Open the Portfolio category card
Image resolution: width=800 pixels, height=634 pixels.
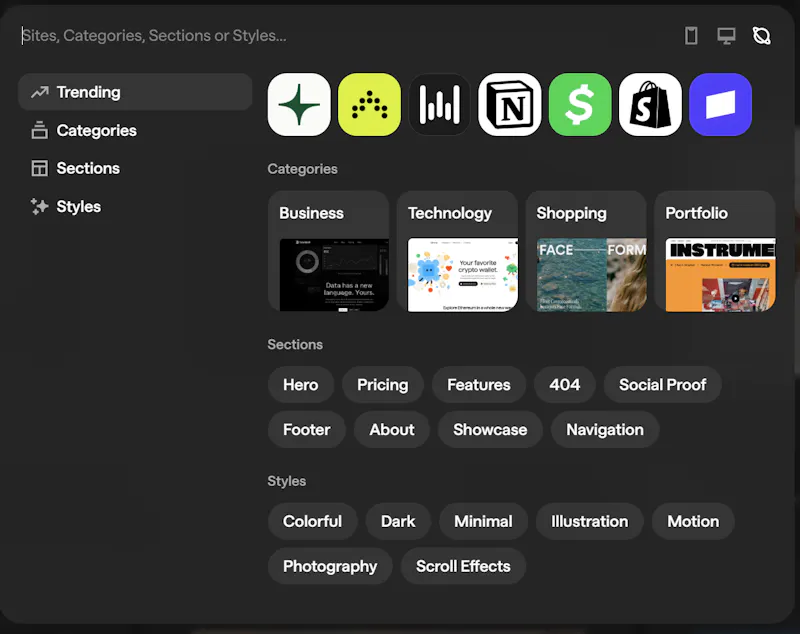pyautogui.click(x=715, y=251)
